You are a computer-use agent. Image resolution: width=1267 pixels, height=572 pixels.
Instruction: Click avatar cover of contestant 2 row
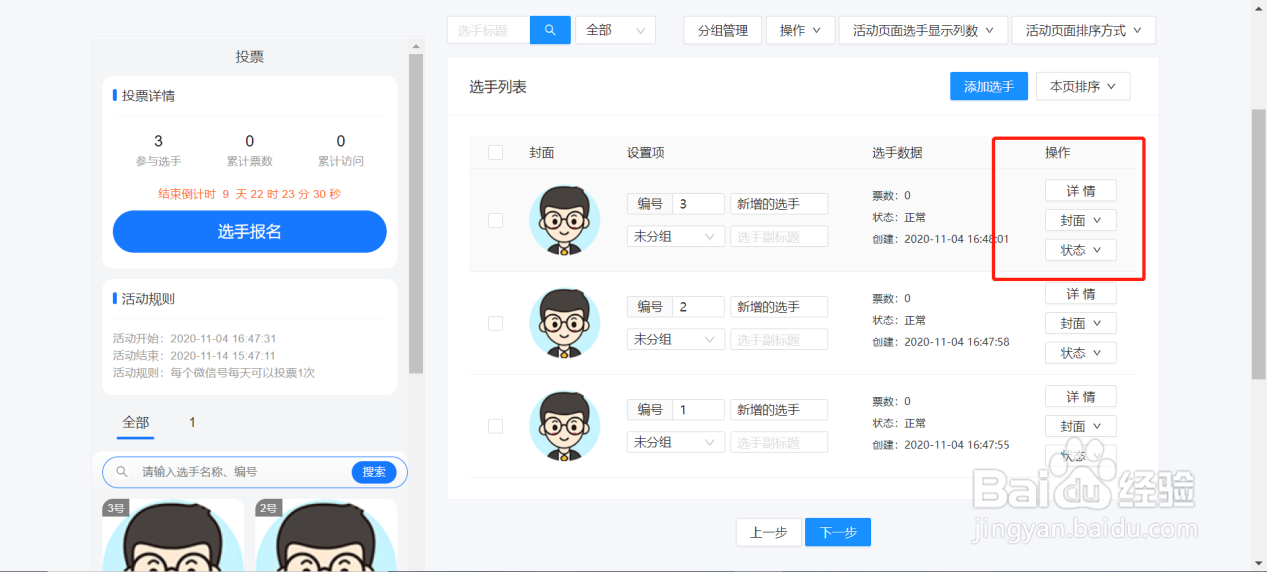point(565,323)
